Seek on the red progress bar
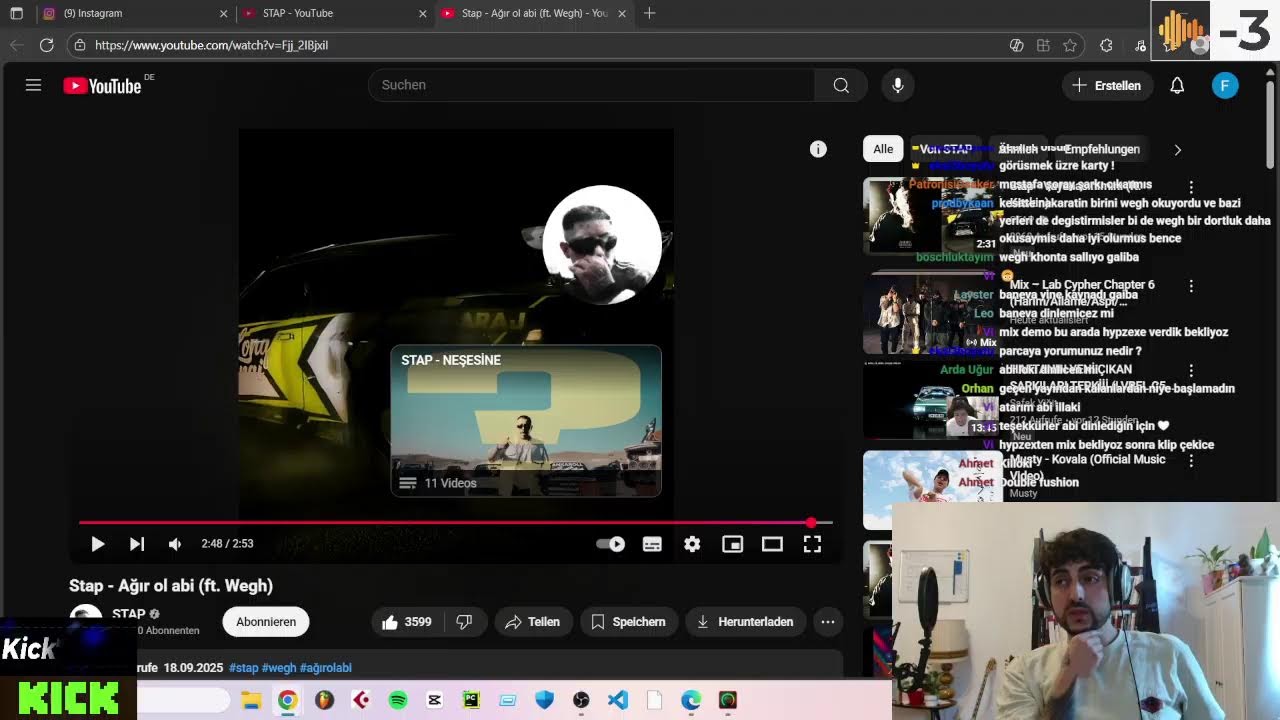Image resolution: width=1280 pixels, height=720 pixels. pyautogui.click(x=456, y=522)
